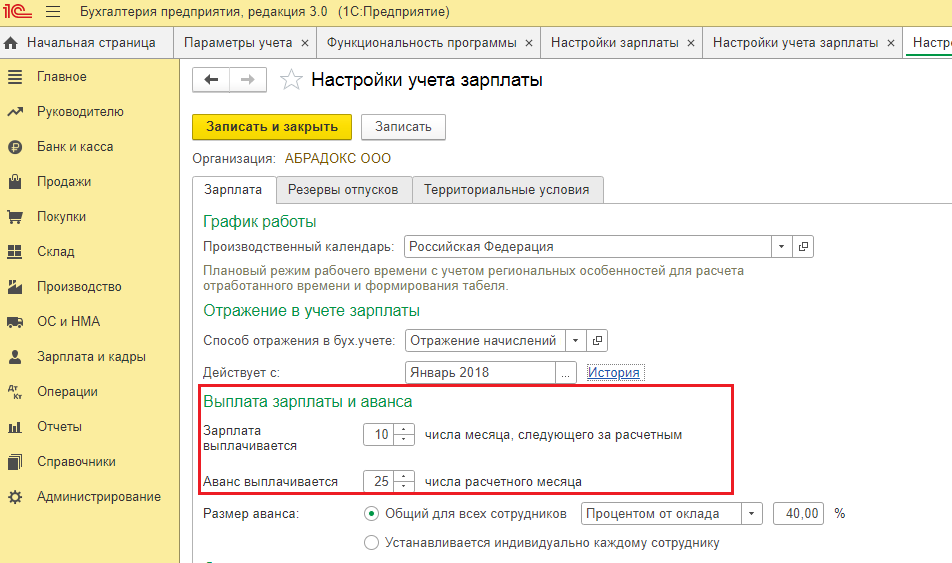Click the advance payment day field showing 25
Viewport: 952px width, 563px height.
pyautogui.click(x=379, y=482)
